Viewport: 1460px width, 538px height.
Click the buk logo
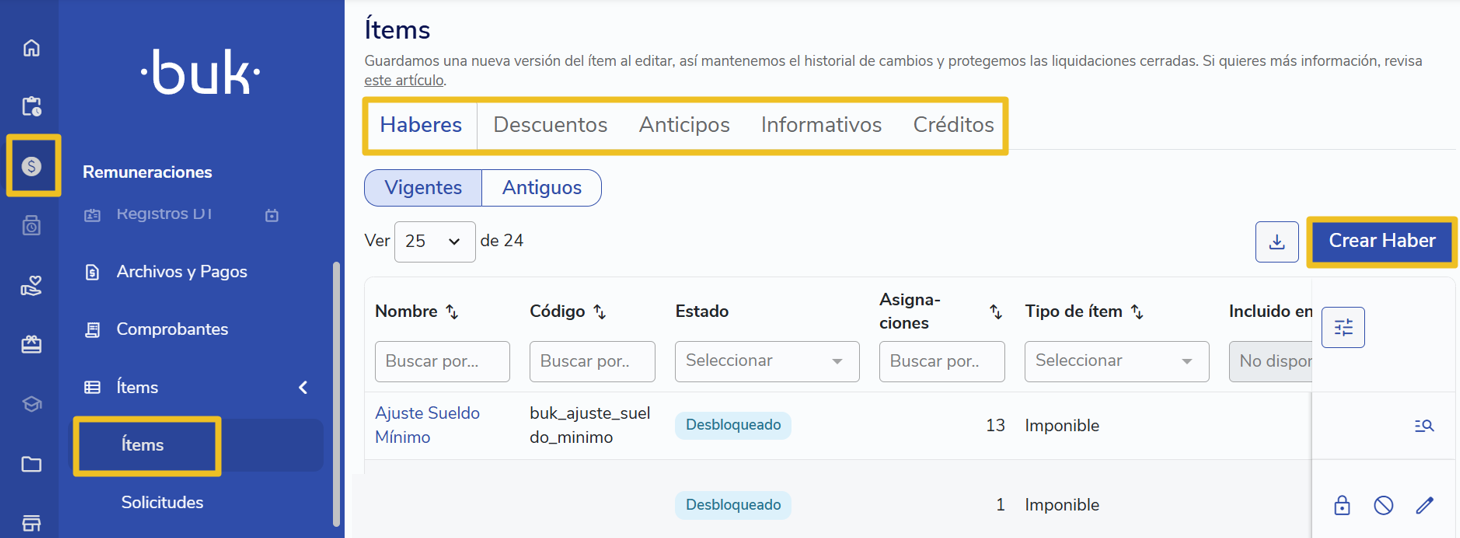(201, 71)
